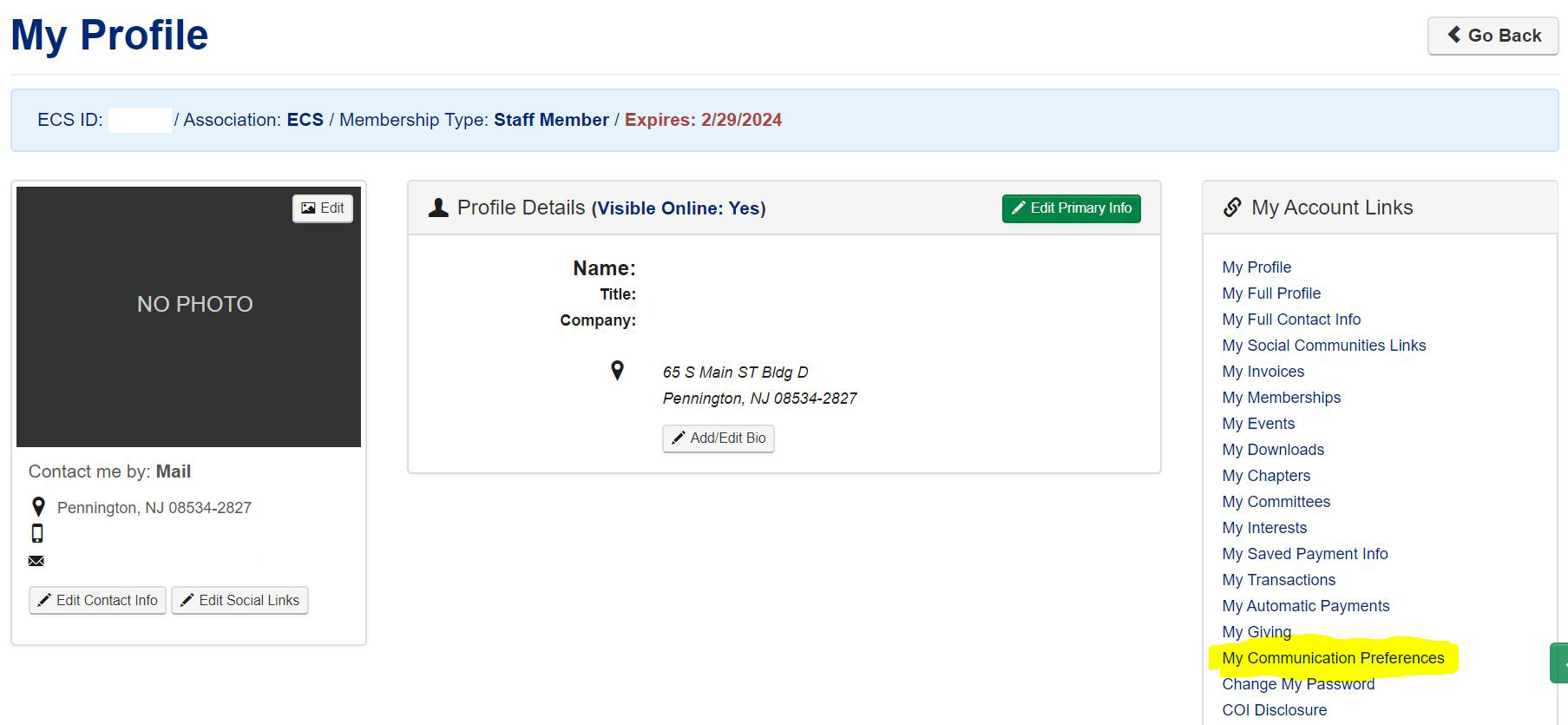
Task: Go to My Giving
Action: pos(1256,632)
